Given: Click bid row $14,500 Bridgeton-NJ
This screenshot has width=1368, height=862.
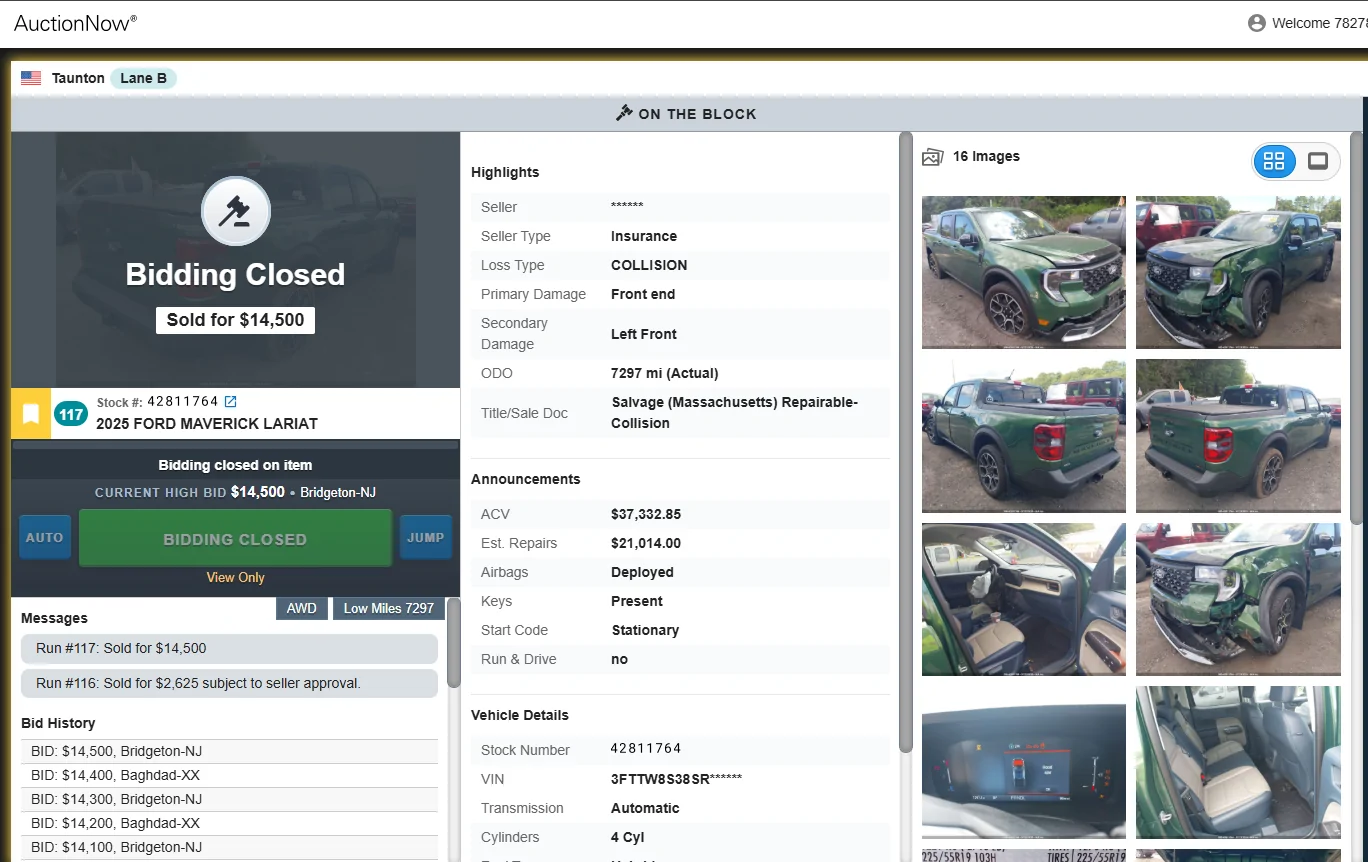Looking at the screenshot, I should point(229,752).
